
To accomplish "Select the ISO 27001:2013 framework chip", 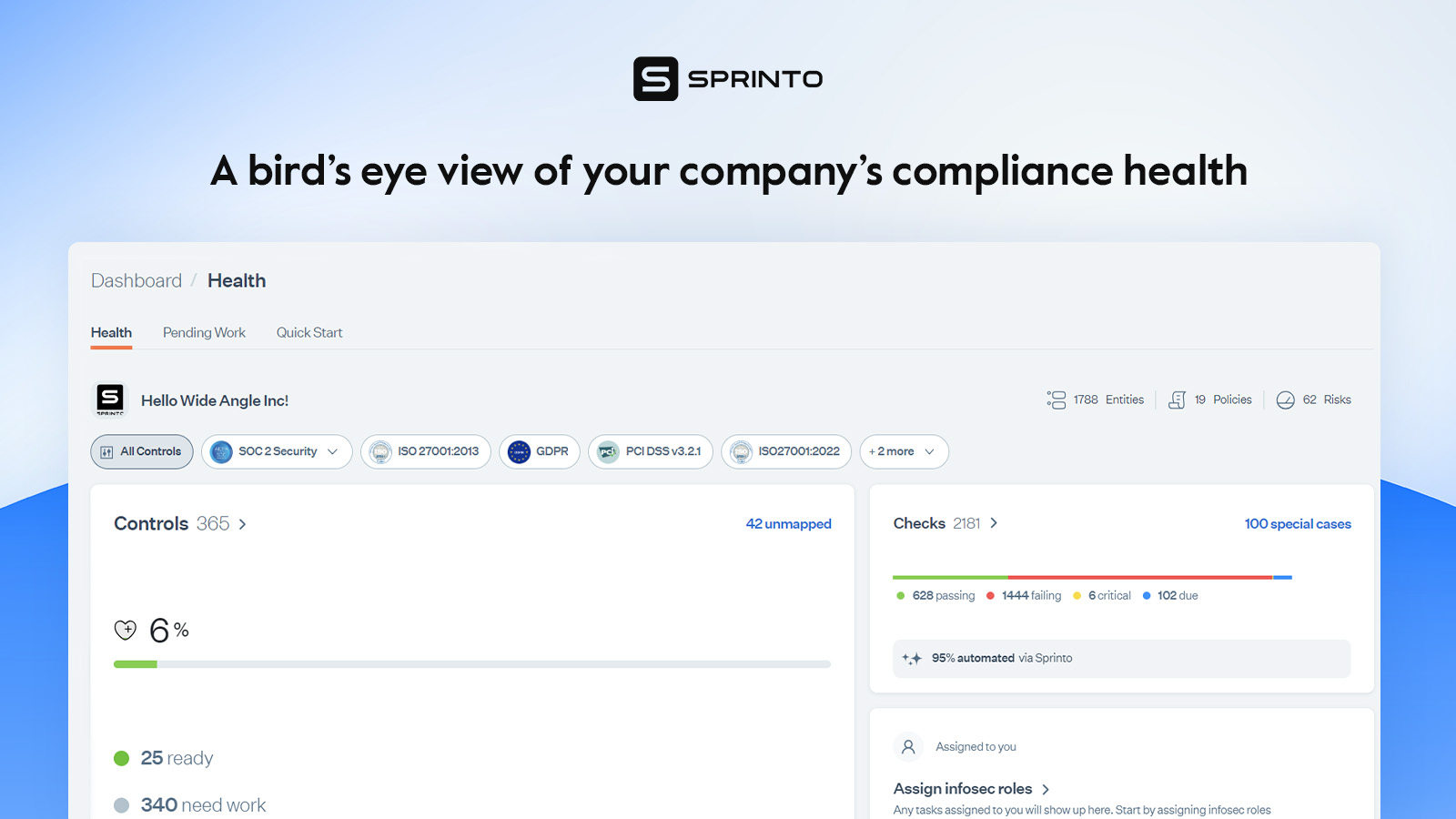I will coord(425,451).
